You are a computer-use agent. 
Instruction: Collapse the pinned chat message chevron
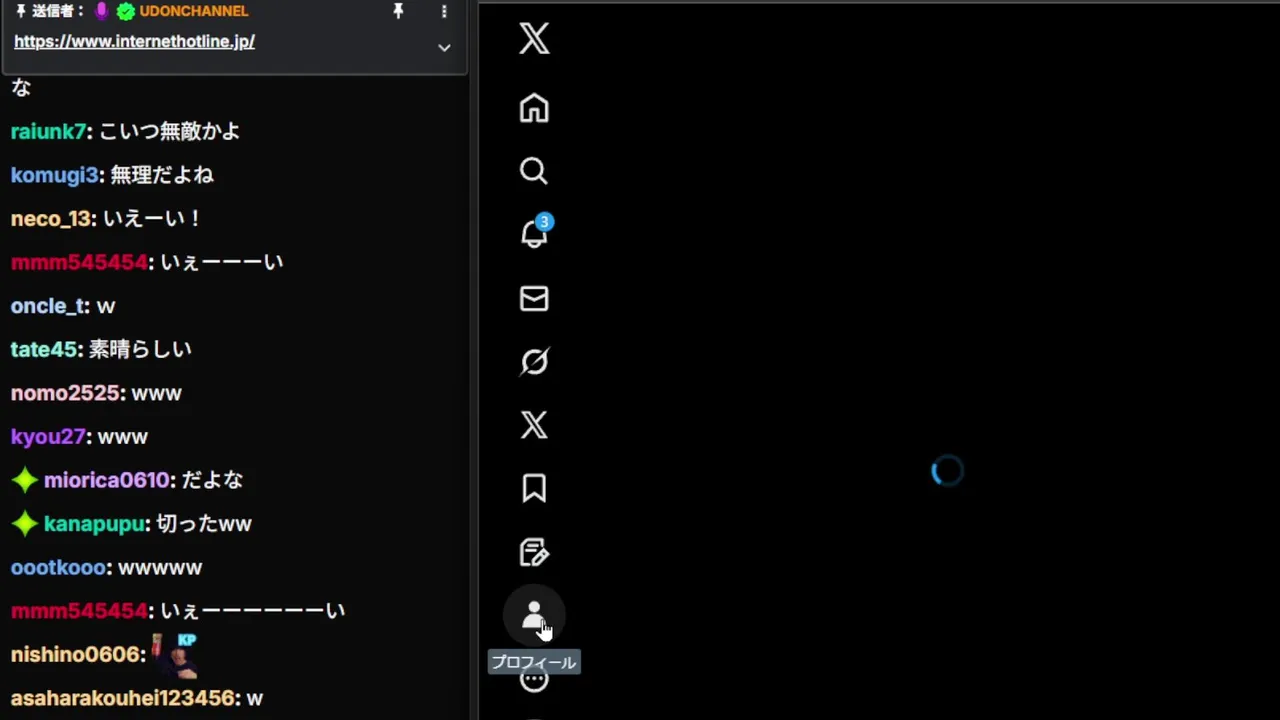click(x=444, y=47)
